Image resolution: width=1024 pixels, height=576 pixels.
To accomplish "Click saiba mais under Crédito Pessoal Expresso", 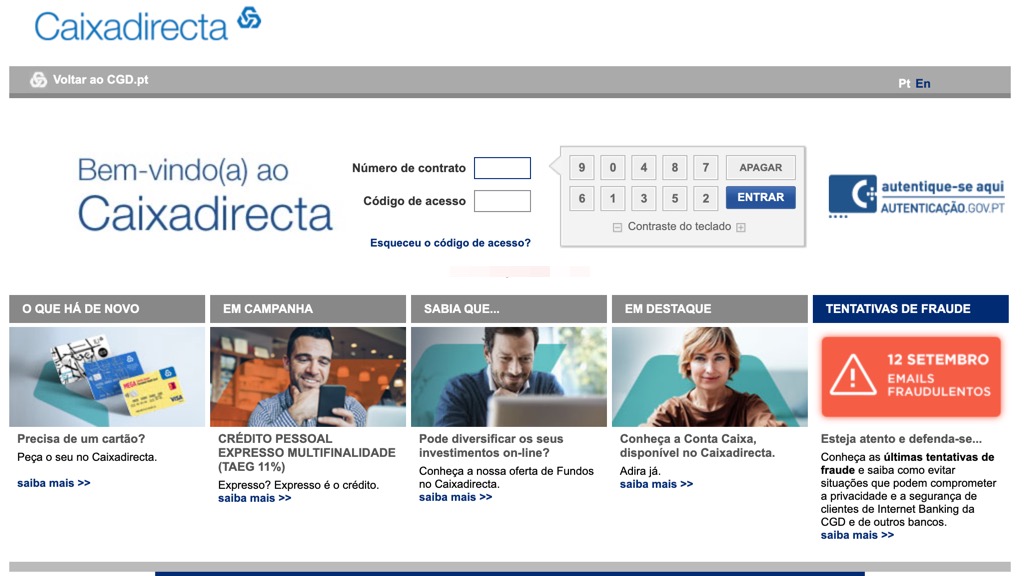I will 255,498.
